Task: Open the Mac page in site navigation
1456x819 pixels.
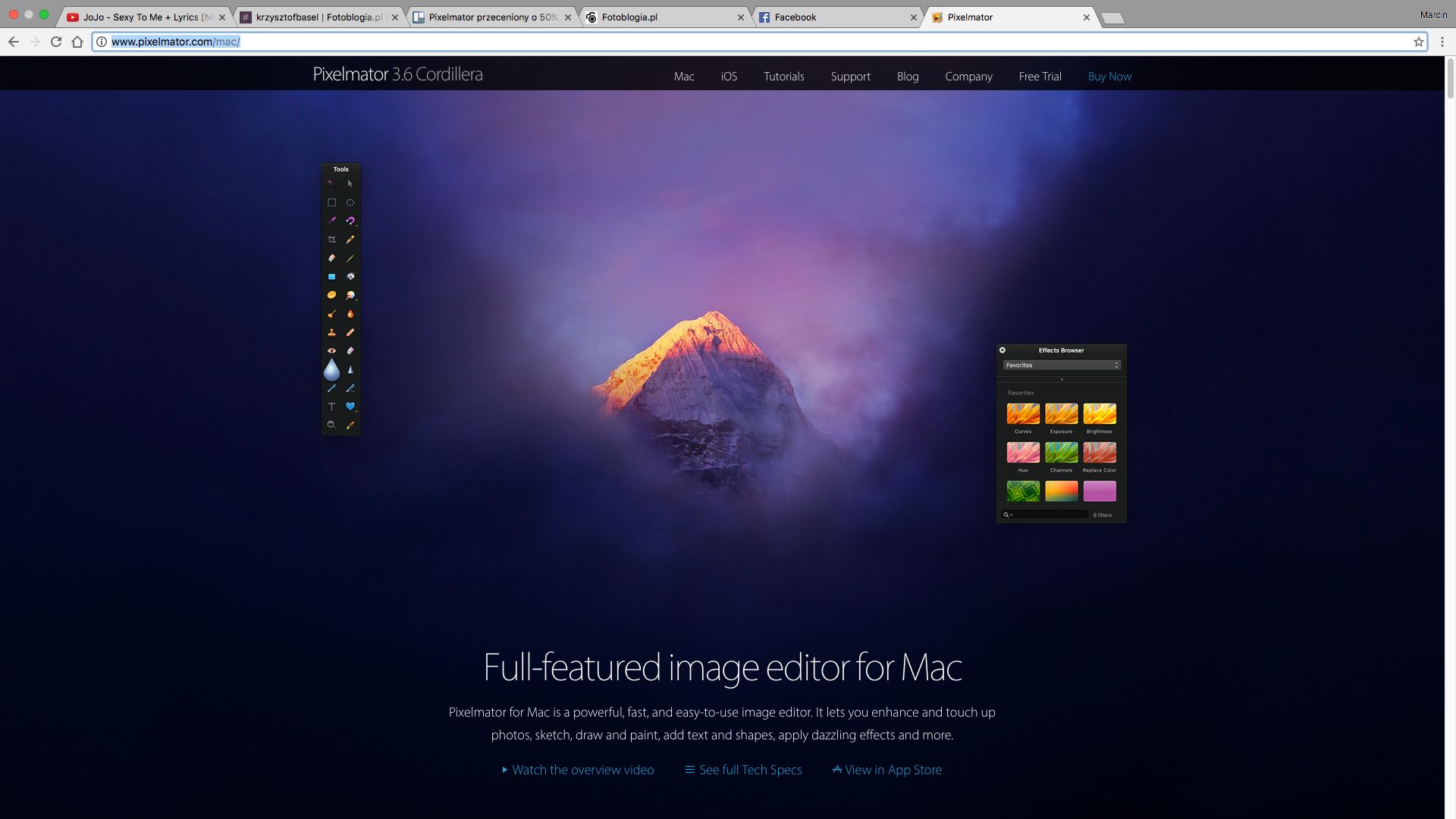Action: click(684, 77)
